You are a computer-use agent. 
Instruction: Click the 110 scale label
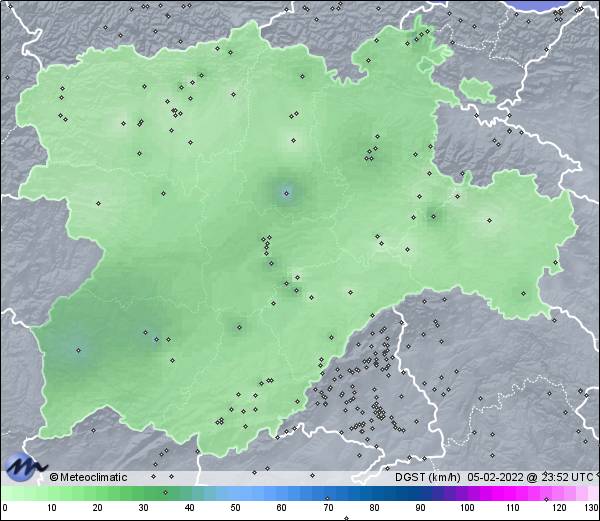(513, 508)
